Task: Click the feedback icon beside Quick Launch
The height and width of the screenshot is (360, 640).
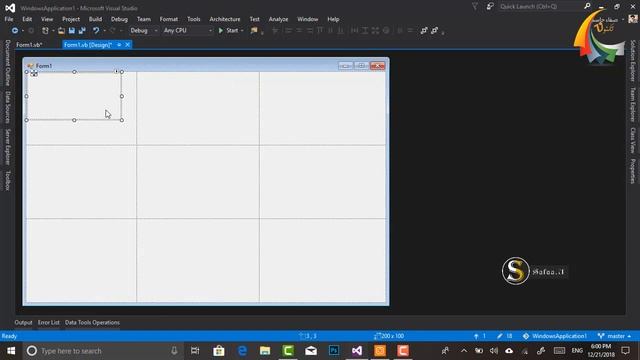Action: [490, 7]
